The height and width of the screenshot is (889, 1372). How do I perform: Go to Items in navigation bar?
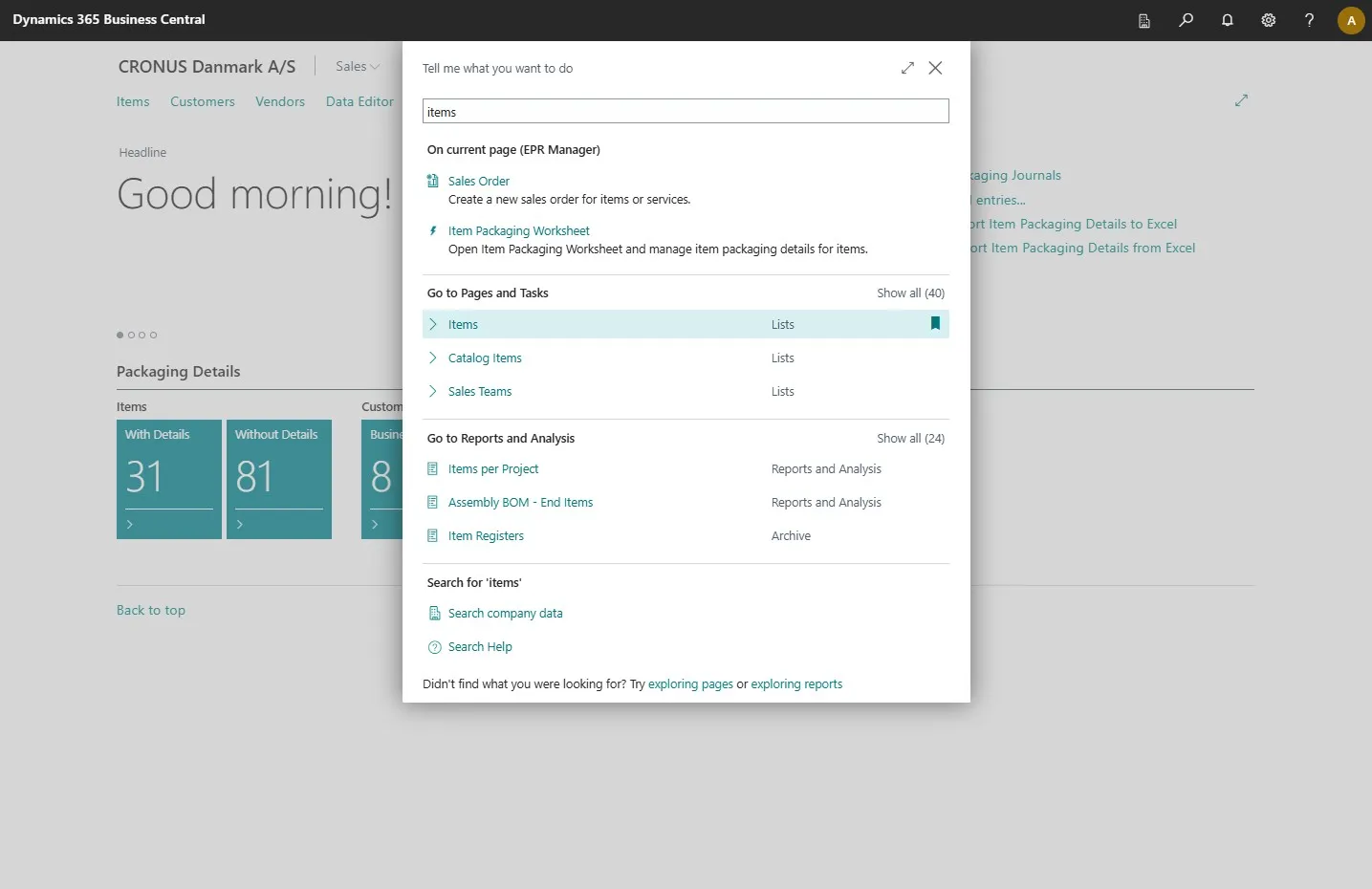tap(133, 101)
